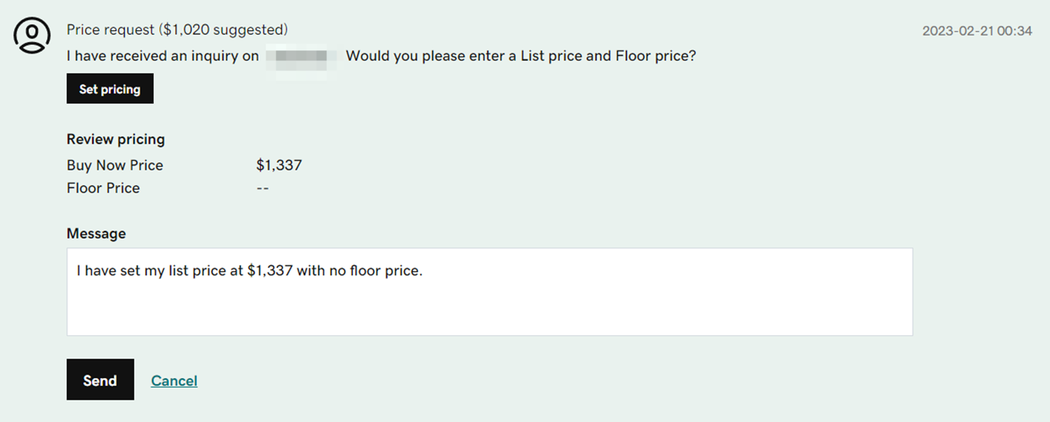Click the empty area of the Message box
The height and width of the screenshot is (422, 1050).
coord(489,309)
